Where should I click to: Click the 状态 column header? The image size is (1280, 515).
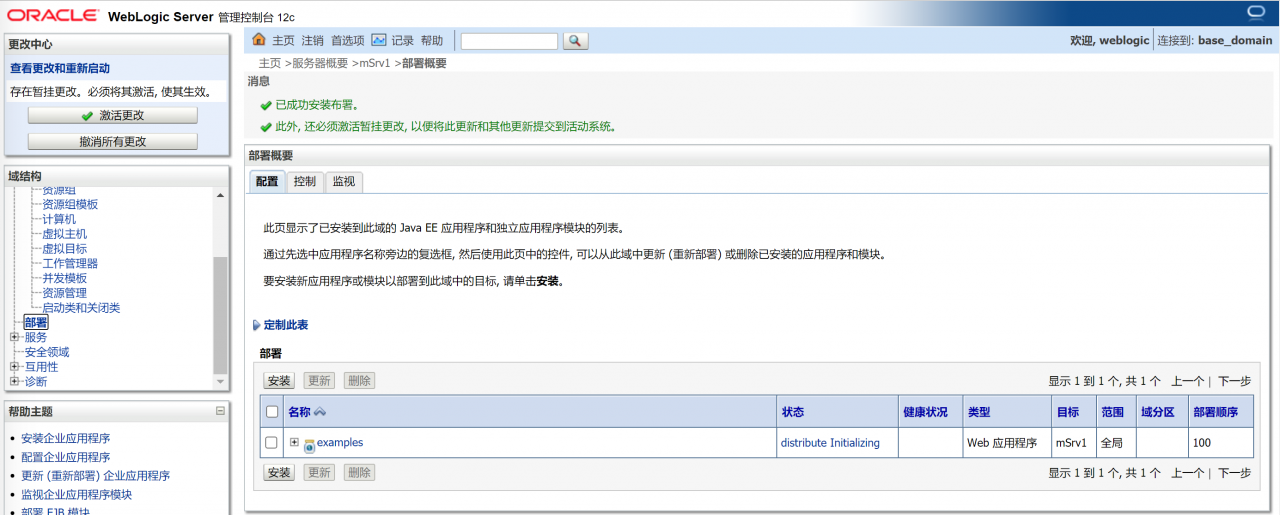coord(792,412)
